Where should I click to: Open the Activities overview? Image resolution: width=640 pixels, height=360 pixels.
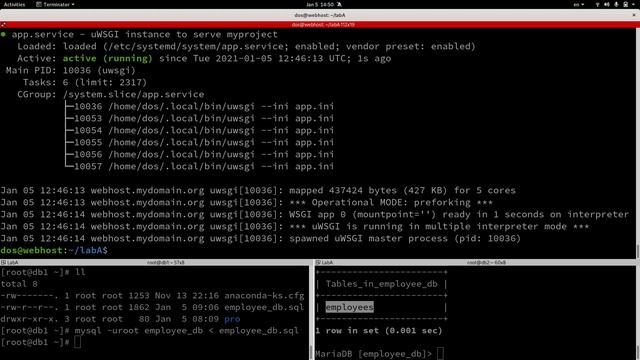14,4
